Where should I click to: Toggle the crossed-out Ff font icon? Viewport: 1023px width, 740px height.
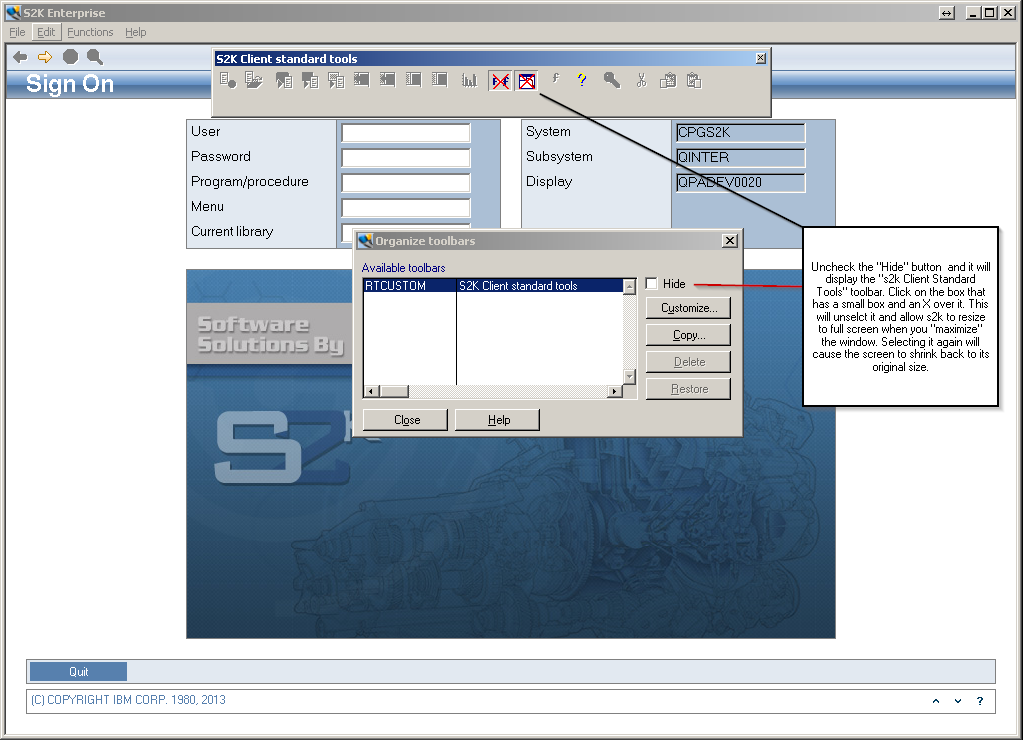[500, 82]
